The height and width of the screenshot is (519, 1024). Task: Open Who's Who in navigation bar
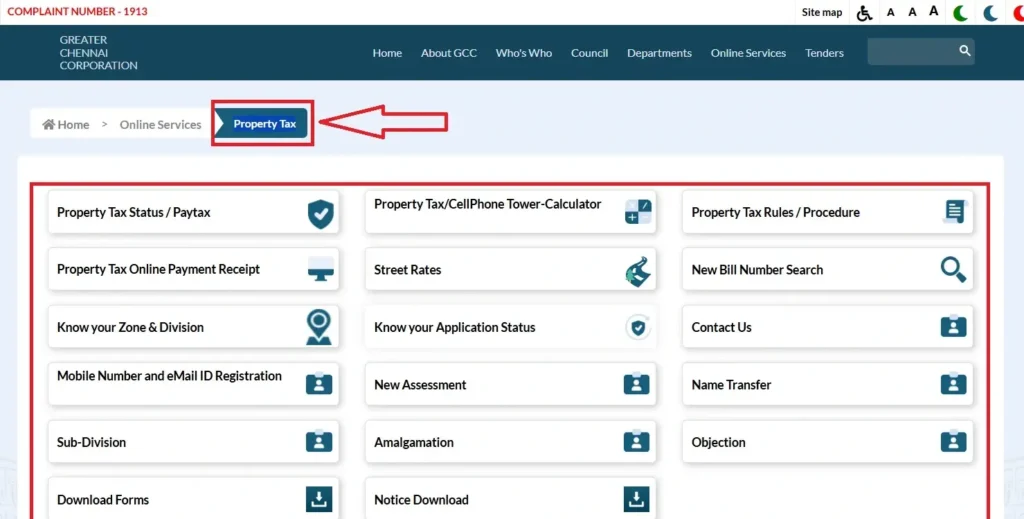[x=523, y=53]
